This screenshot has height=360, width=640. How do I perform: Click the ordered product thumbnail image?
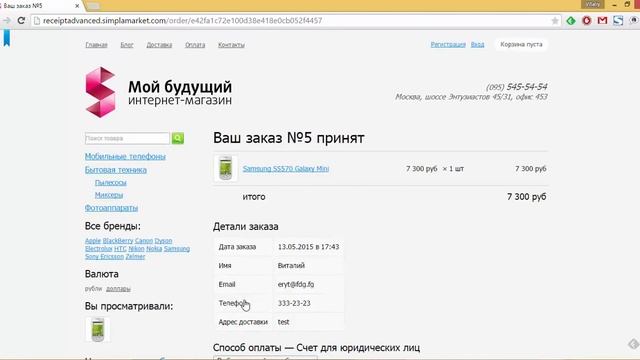point(226,168)
